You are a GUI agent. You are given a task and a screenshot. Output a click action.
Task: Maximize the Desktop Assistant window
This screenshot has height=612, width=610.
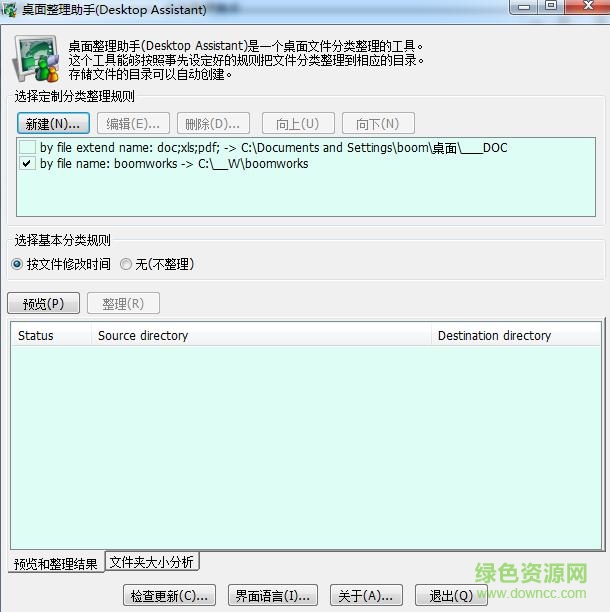point(551,7)
